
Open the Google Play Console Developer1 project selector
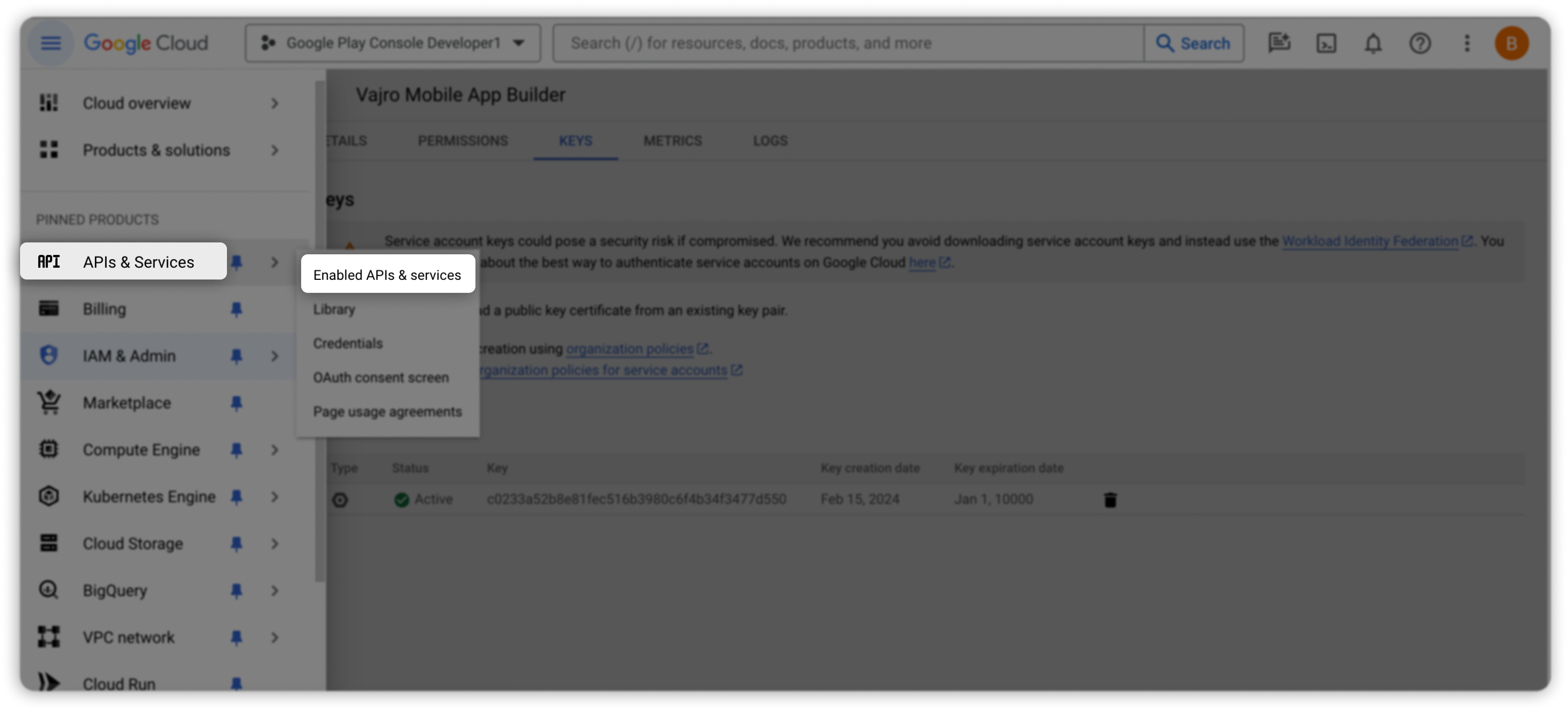[393, 43]
